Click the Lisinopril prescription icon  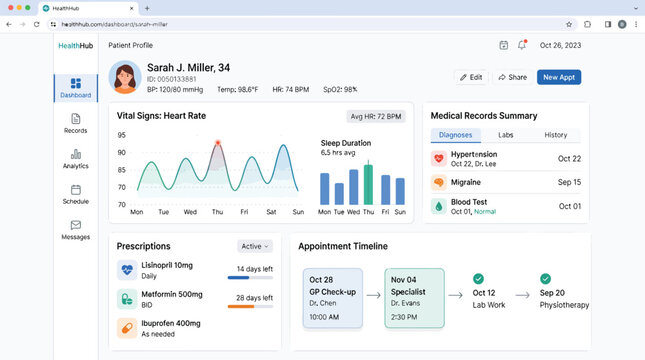coord(127,270)
